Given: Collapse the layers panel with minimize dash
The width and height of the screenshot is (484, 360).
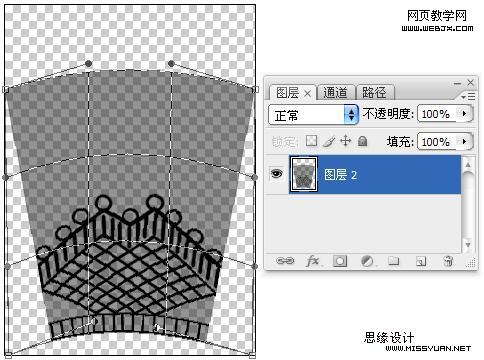Looking at the screenshot, I should tap(458, 83).
